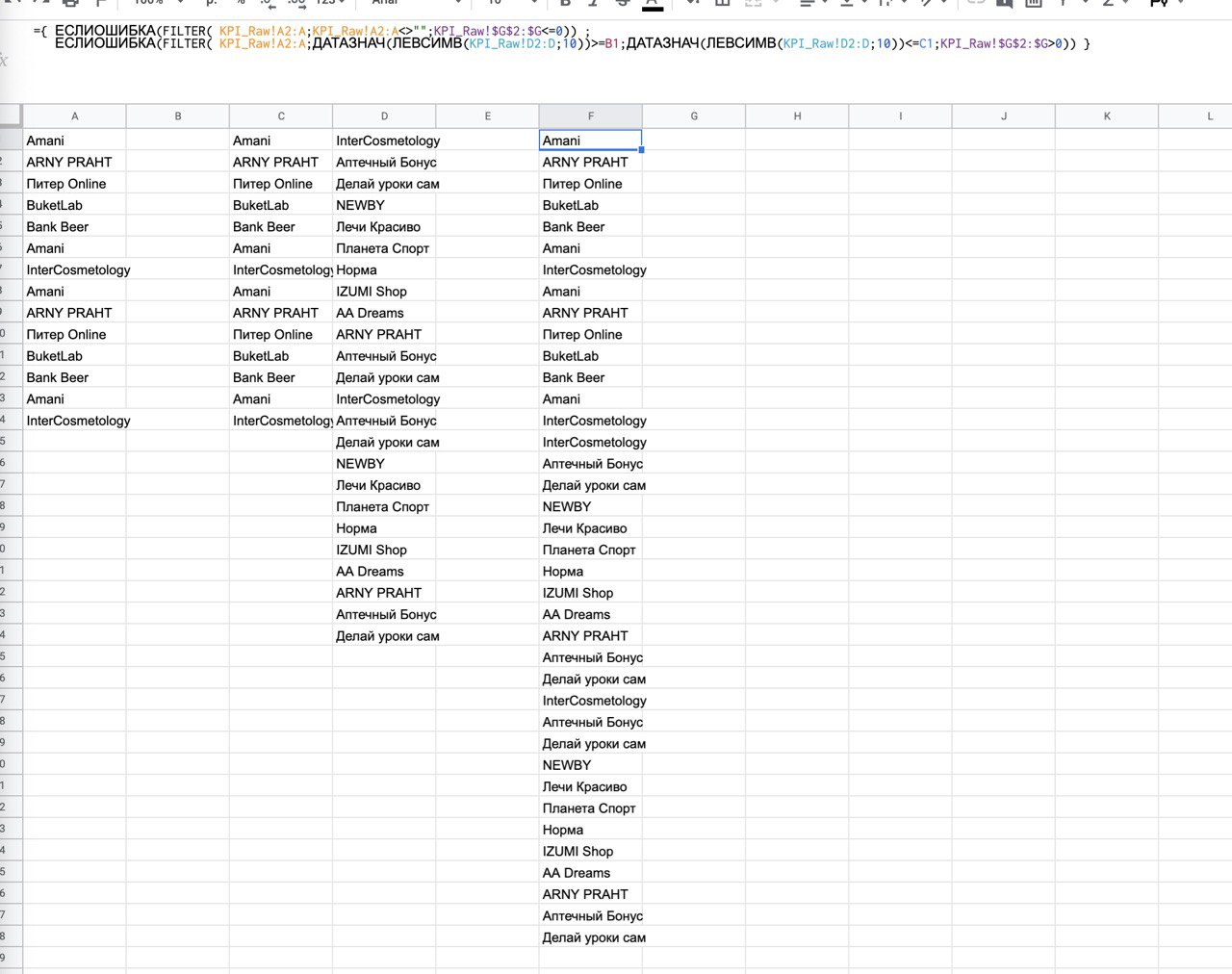Select column I header
This screenshot has width=1232, height=974.
(901, 115)
